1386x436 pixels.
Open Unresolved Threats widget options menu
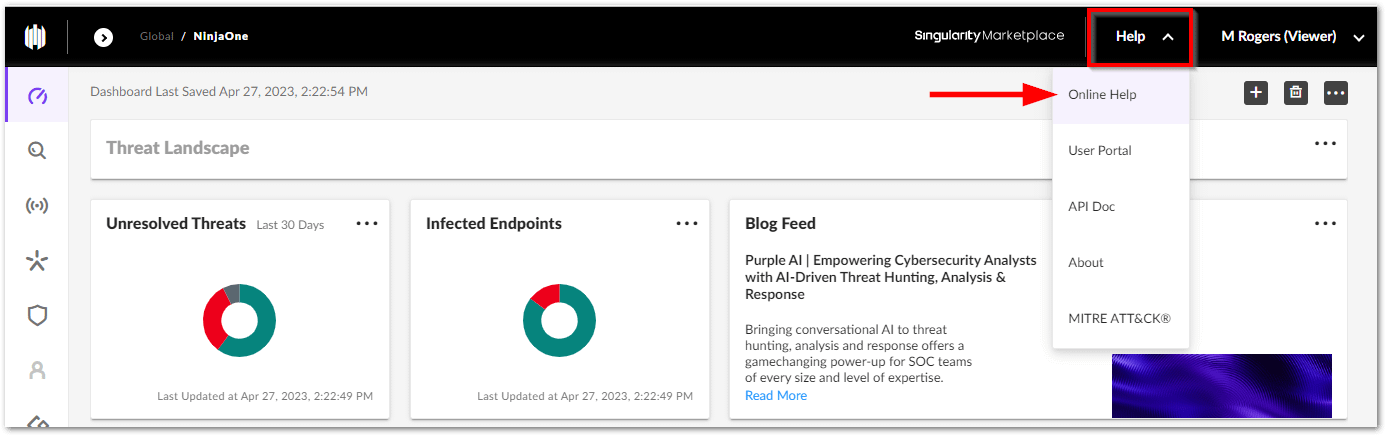[367, 224]
